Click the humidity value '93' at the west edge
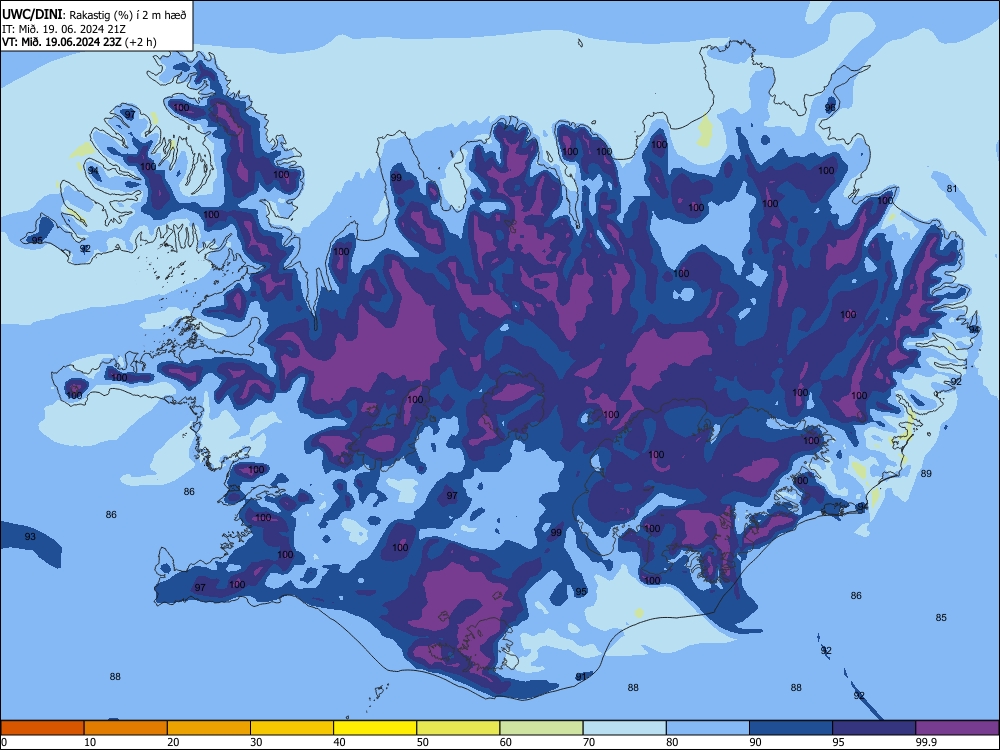Image resolution: width=1000 pixels, height=750 pixels. coord(30,536)
